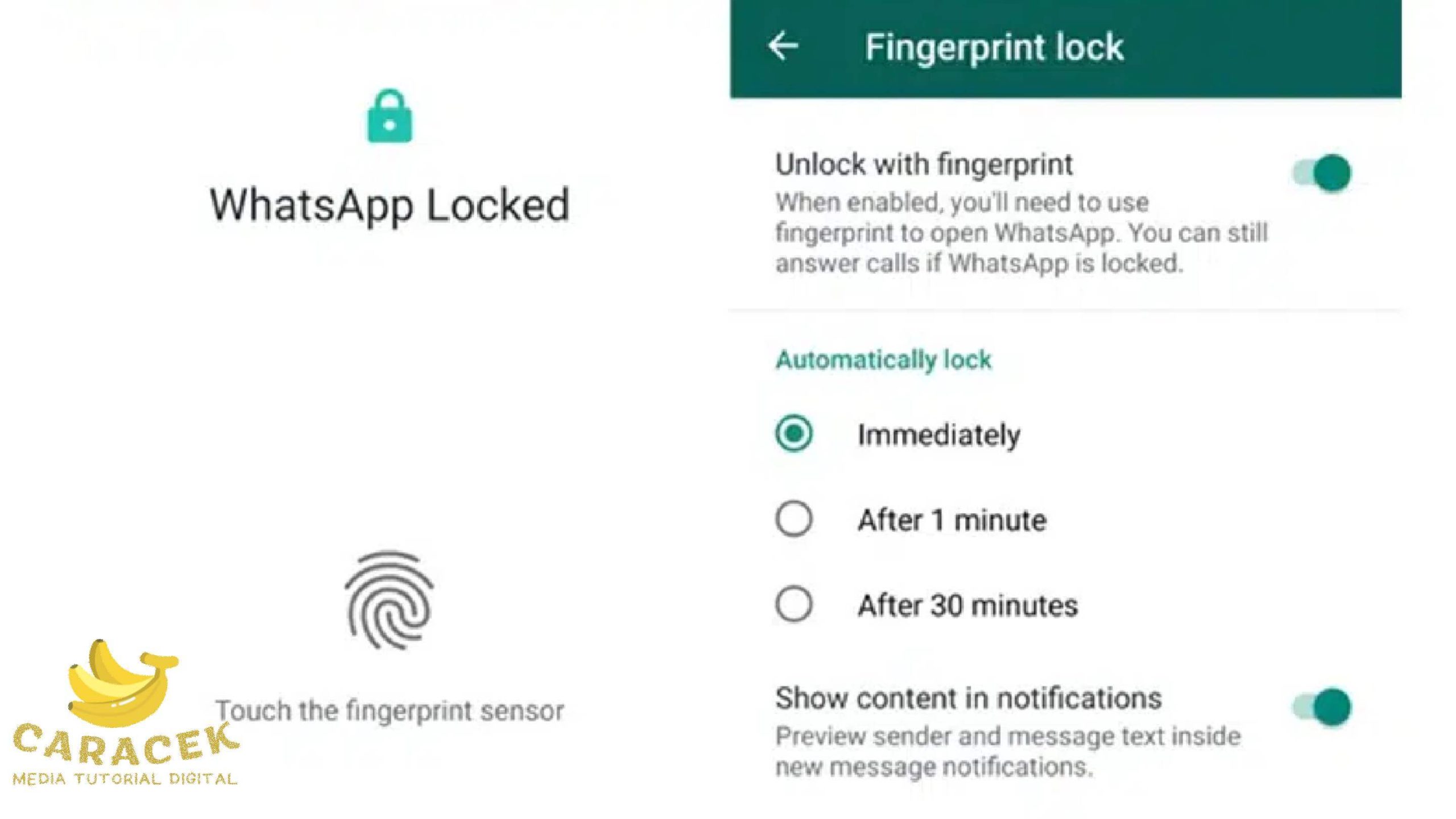
Task: Click the yellow banana logo icon
Action: (122, 683)
